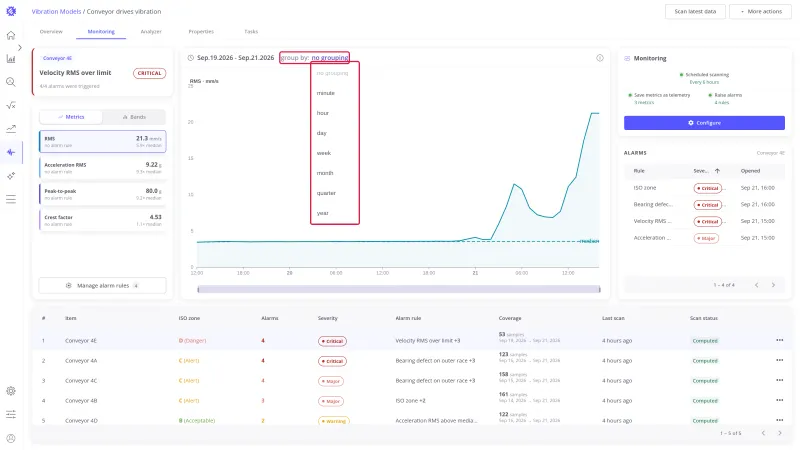Open the vibration waveform sidebar icon
This screenshot has width=800, height=450.
point(11,152)
